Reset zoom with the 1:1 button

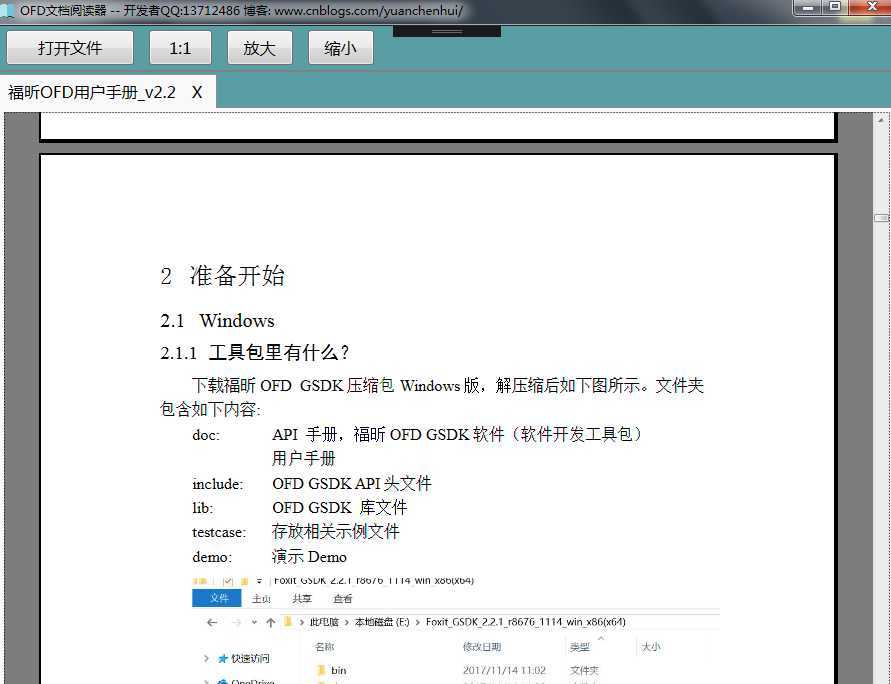click(180, 48)
